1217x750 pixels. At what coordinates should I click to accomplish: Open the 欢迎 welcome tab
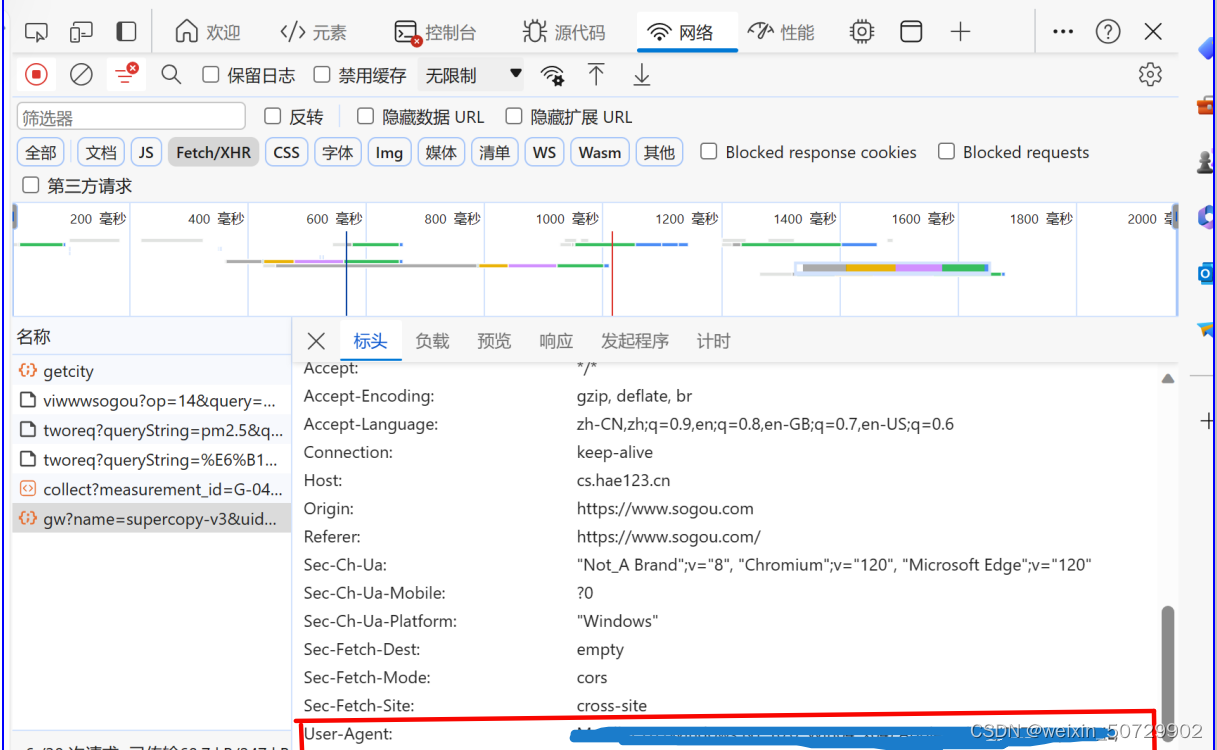208,32
